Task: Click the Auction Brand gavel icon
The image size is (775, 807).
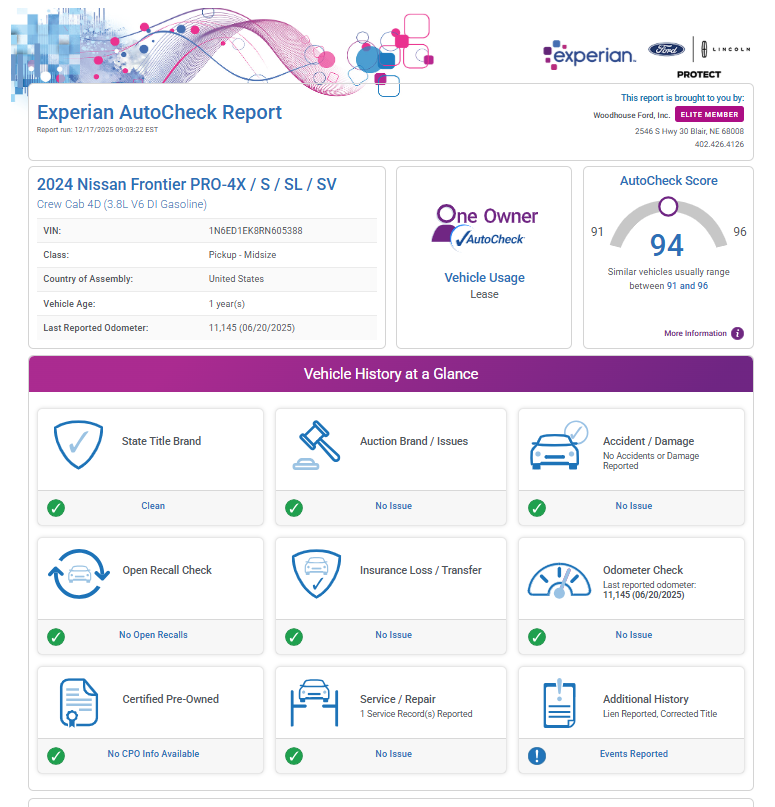Action: click(316, 445)
